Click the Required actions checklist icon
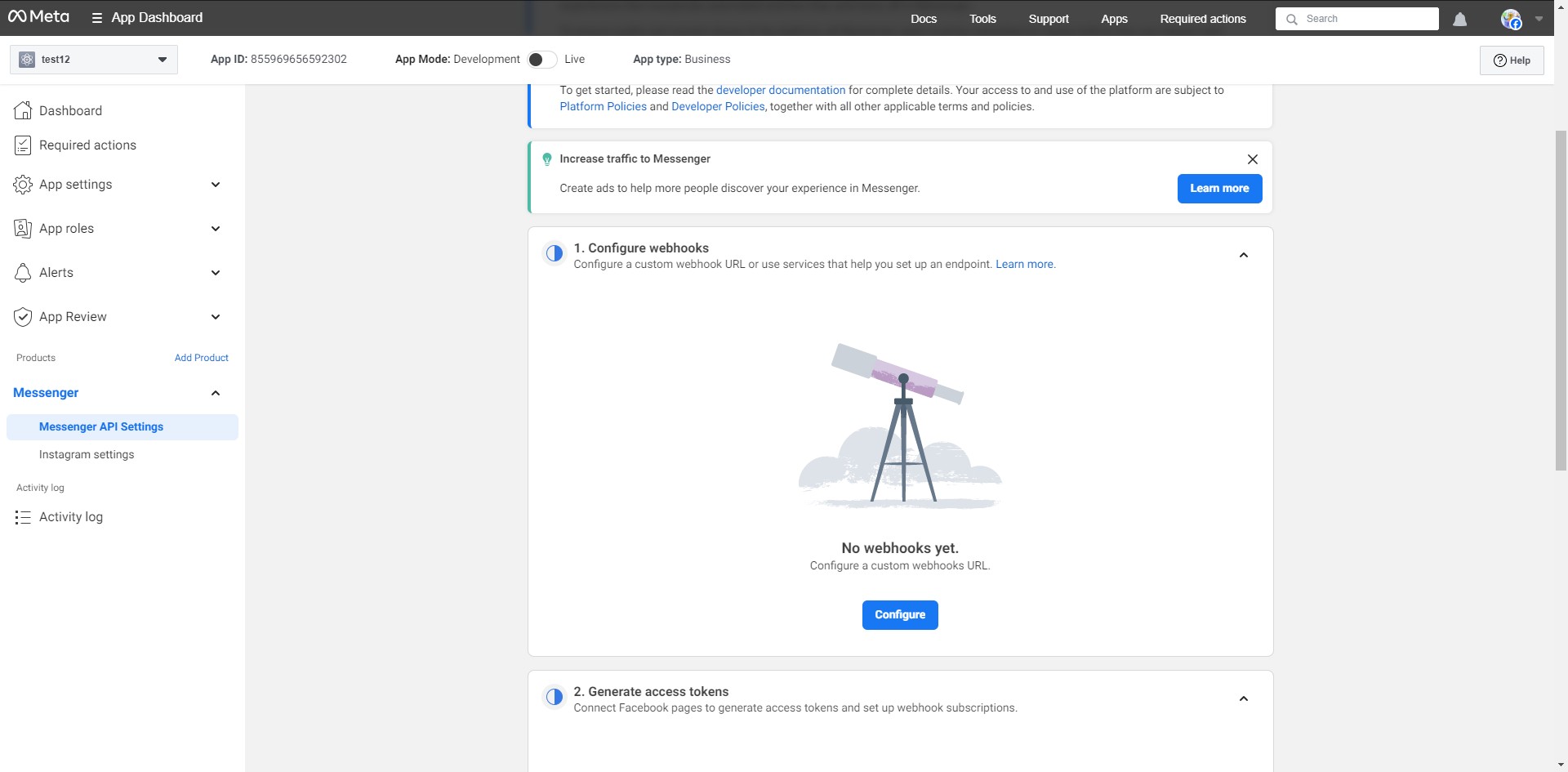The height and width of the screenshot is (772, 1568). click(x=23, y=145)
